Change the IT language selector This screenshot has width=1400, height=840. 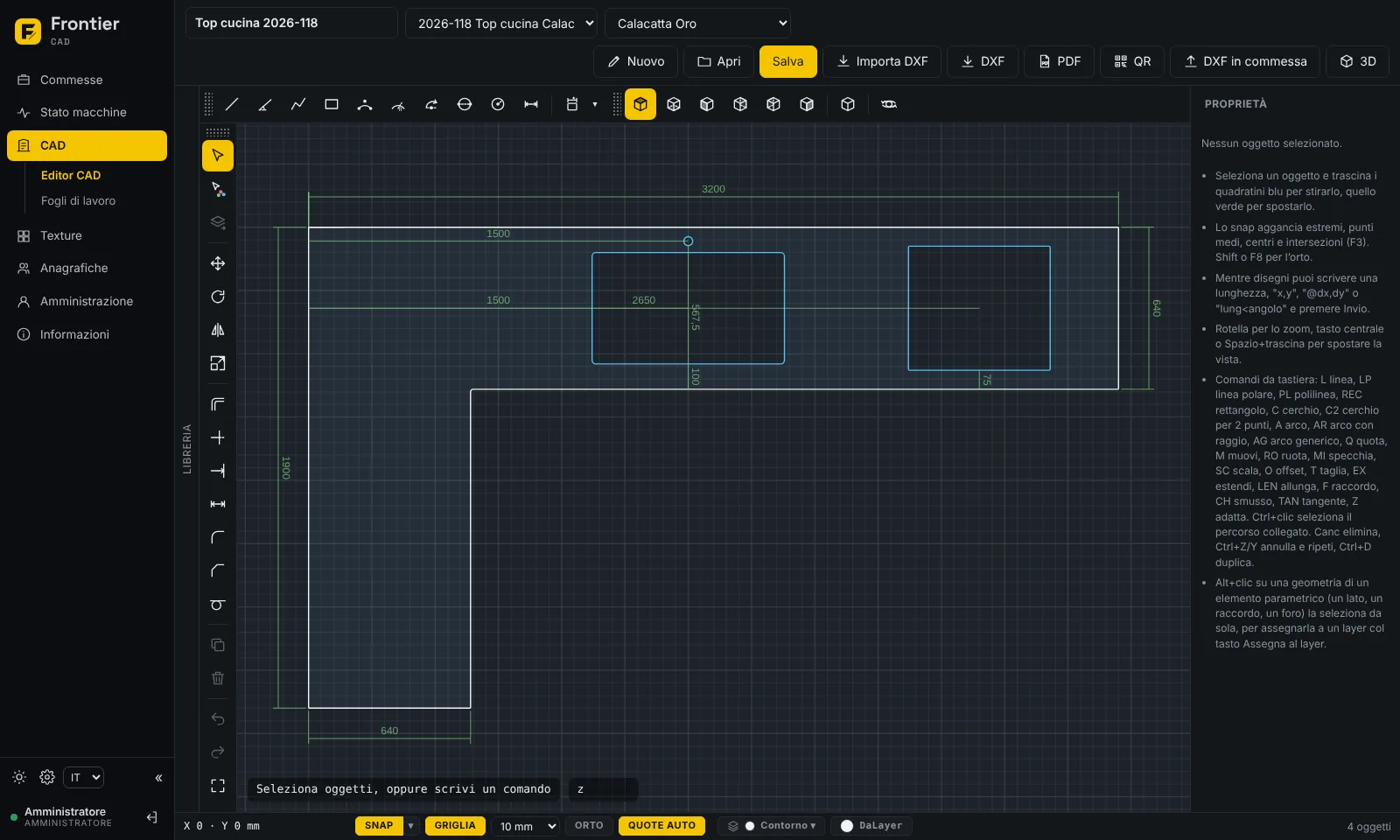[84, 777]
